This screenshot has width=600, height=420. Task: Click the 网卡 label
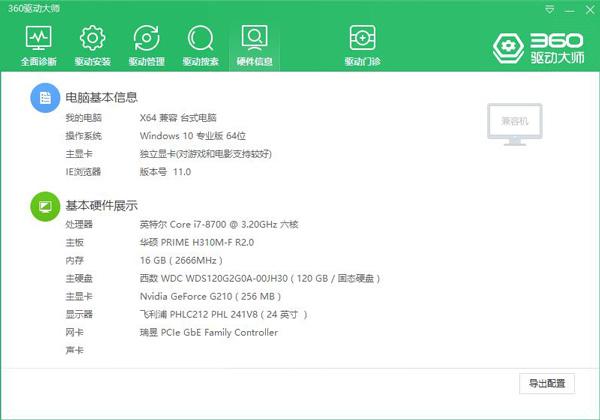click(x=75, y=332)
